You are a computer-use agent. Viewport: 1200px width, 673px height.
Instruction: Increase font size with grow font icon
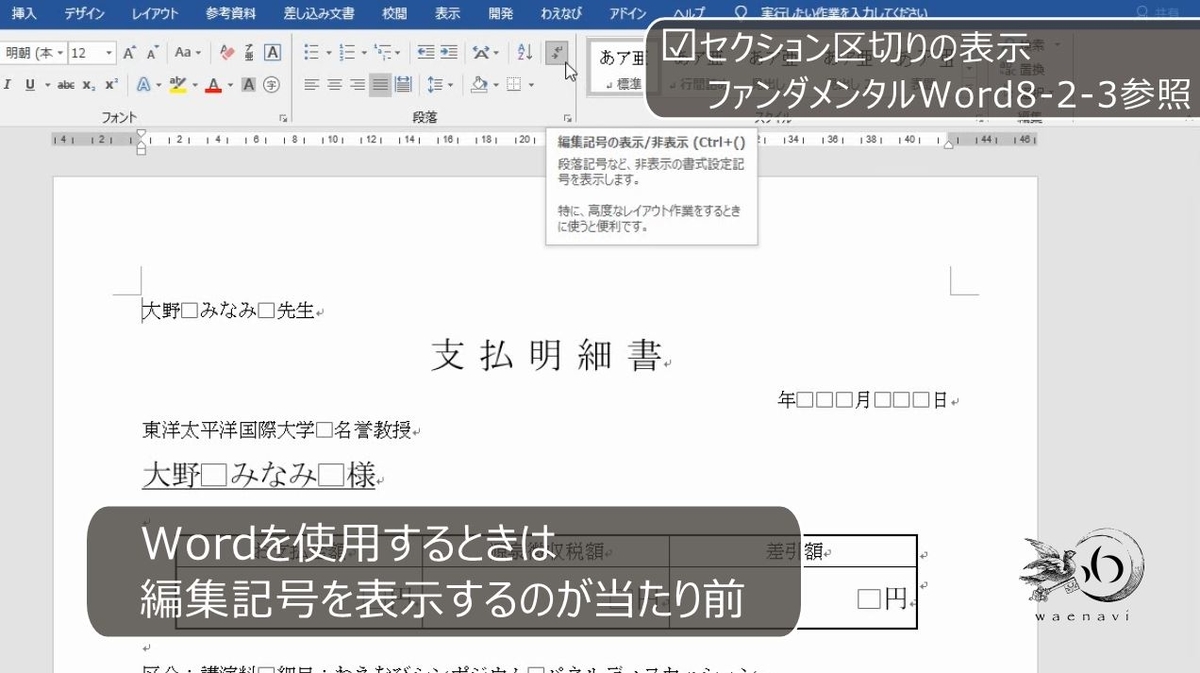click(130, 53)
